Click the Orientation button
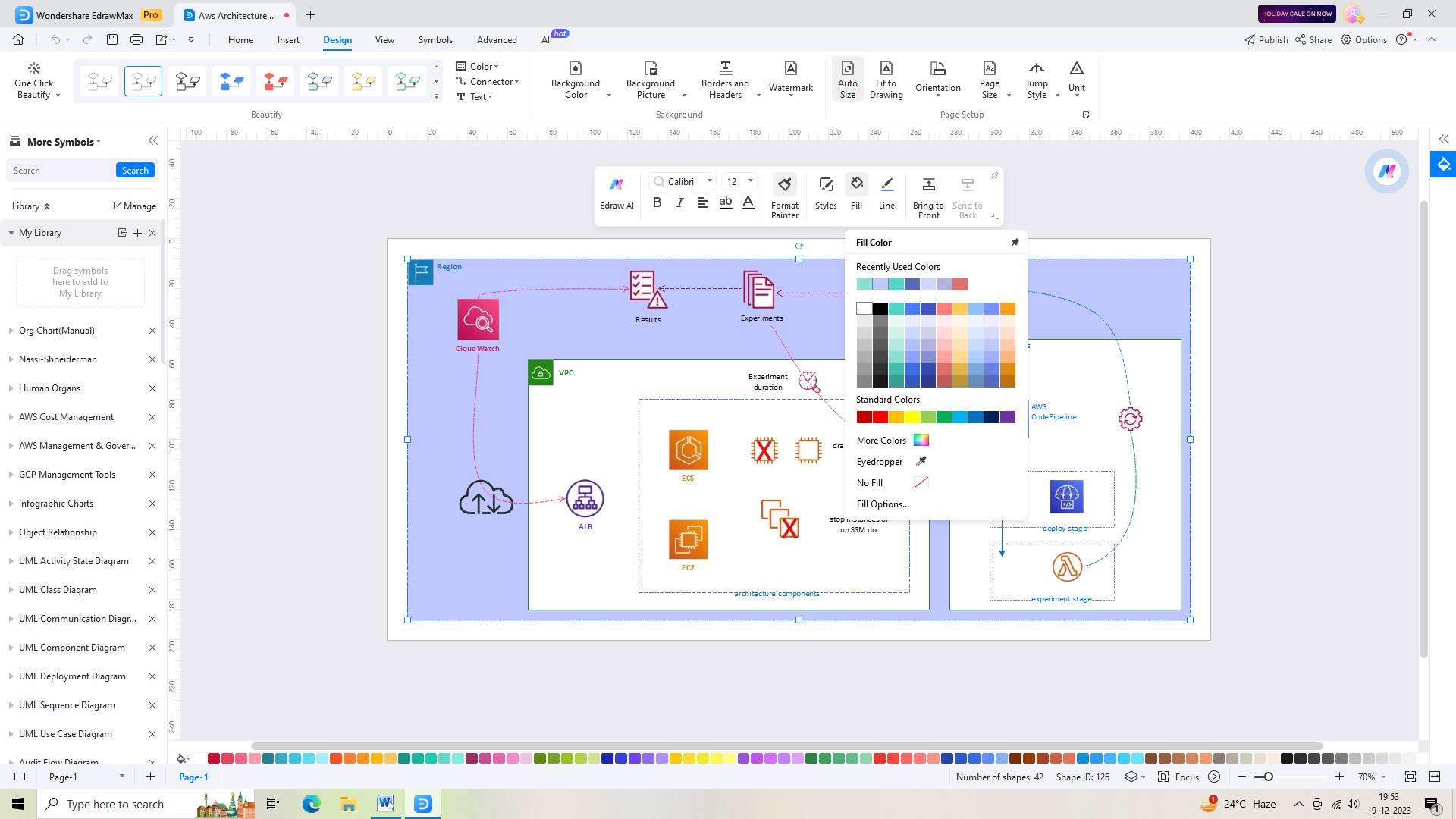The image size is (1456, 819). click(x=937, y=77)
